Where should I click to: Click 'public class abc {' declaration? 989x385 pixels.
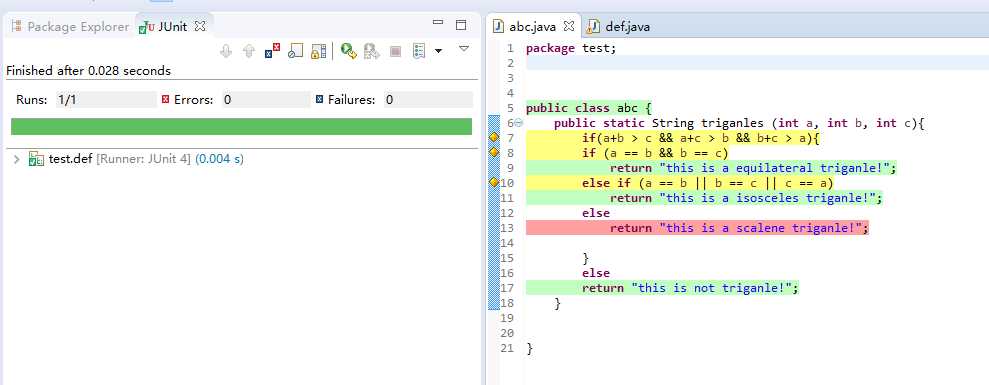(588, 108)
